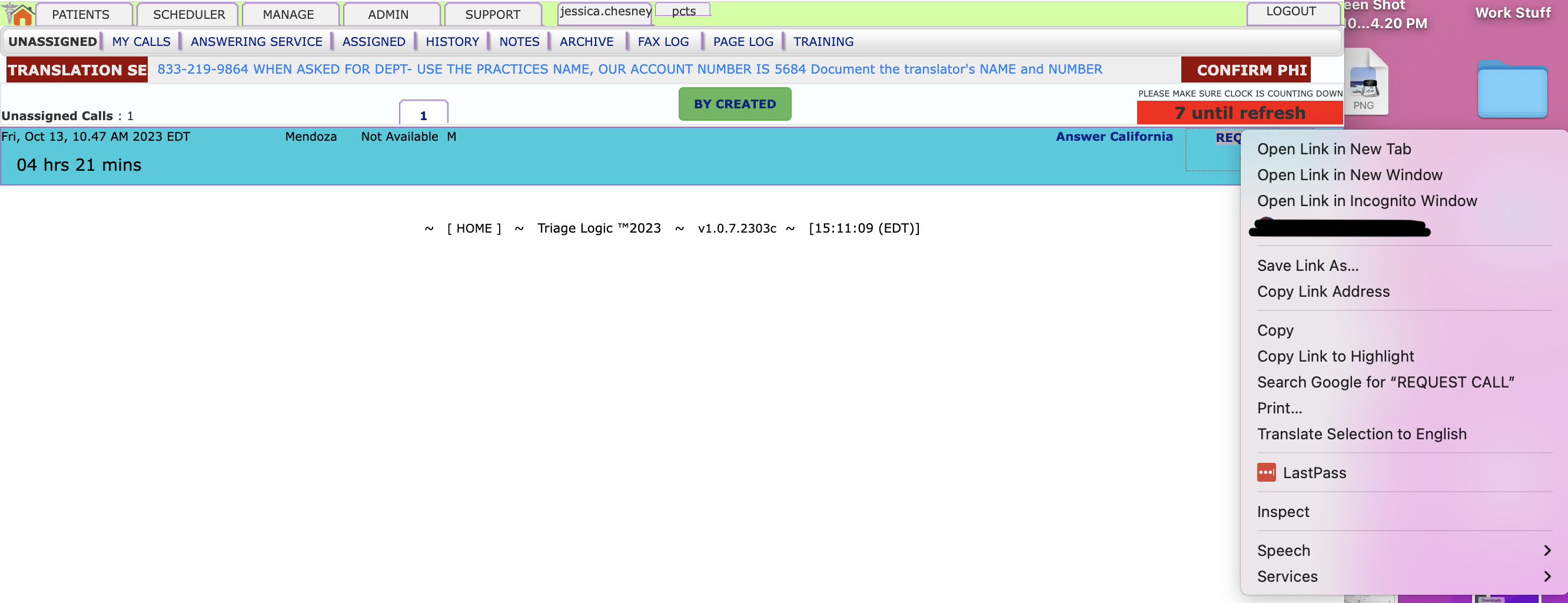Screen dimensions: 1568x603
Task: Select Copy Link Address from the menu
Action: pyautogui.click(x=1323, y=291)
